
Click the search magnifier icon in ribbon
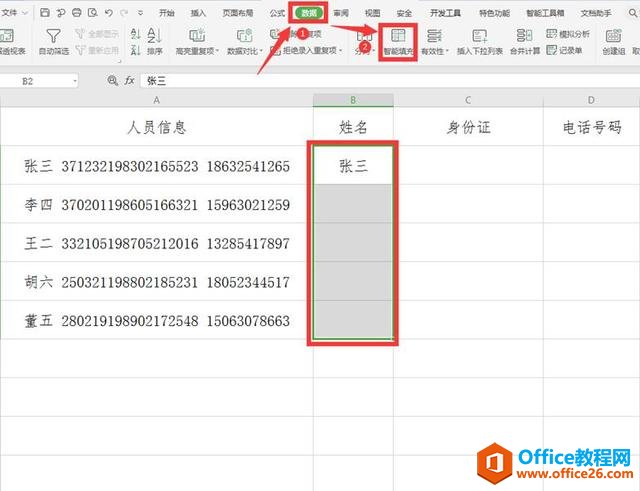[x=633, y=13]
